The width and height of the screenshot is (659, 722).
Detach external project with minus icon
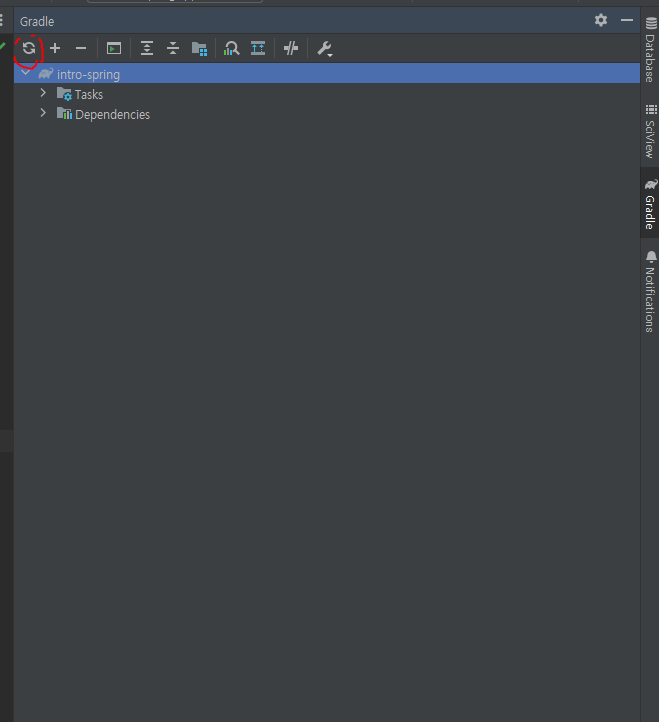click(x=81, y=48)
